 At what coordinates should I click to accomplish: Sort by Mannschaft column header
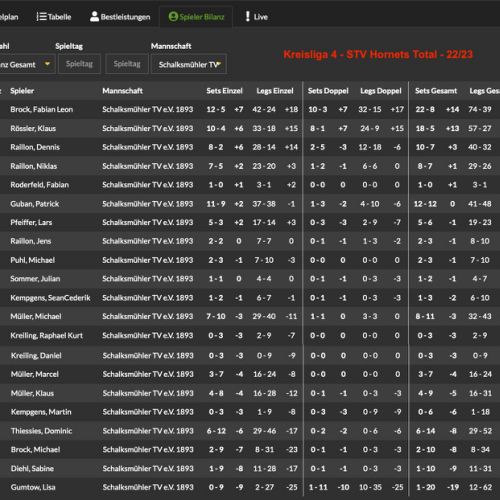(122, 91)
